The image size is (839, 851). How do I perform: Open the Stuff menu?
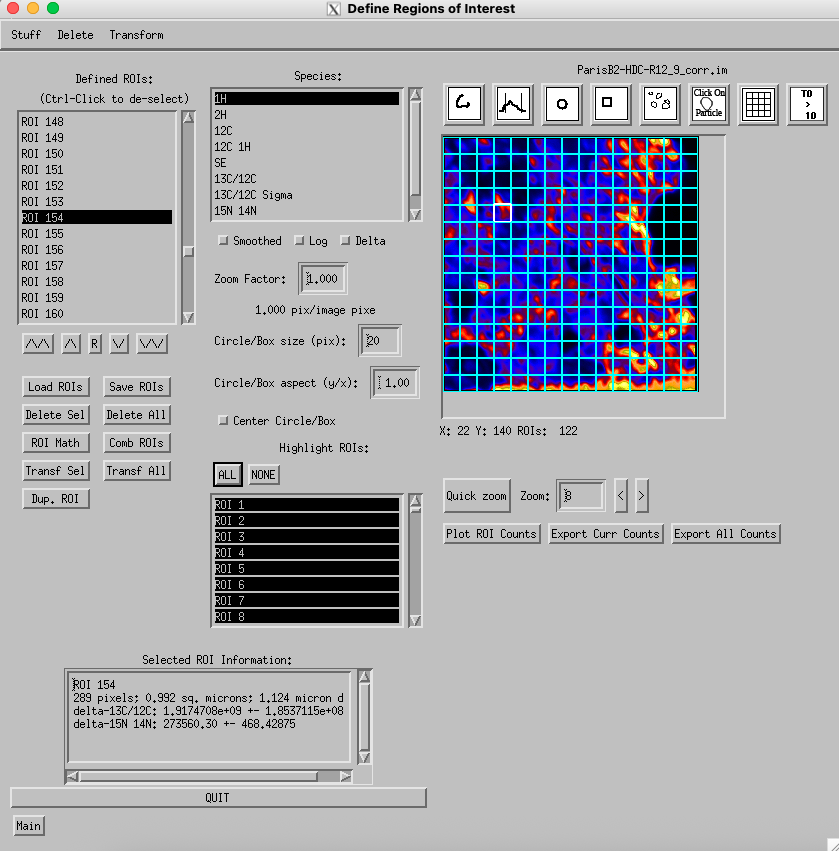coord(26,35)
